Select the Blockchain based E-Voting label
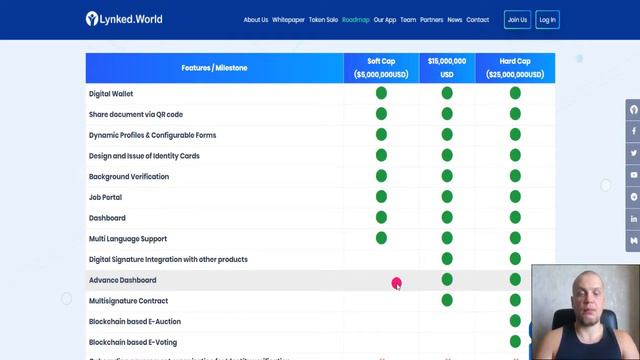This screenshot has width=640, height=360. pyautogui.click(x=133, y=342)
